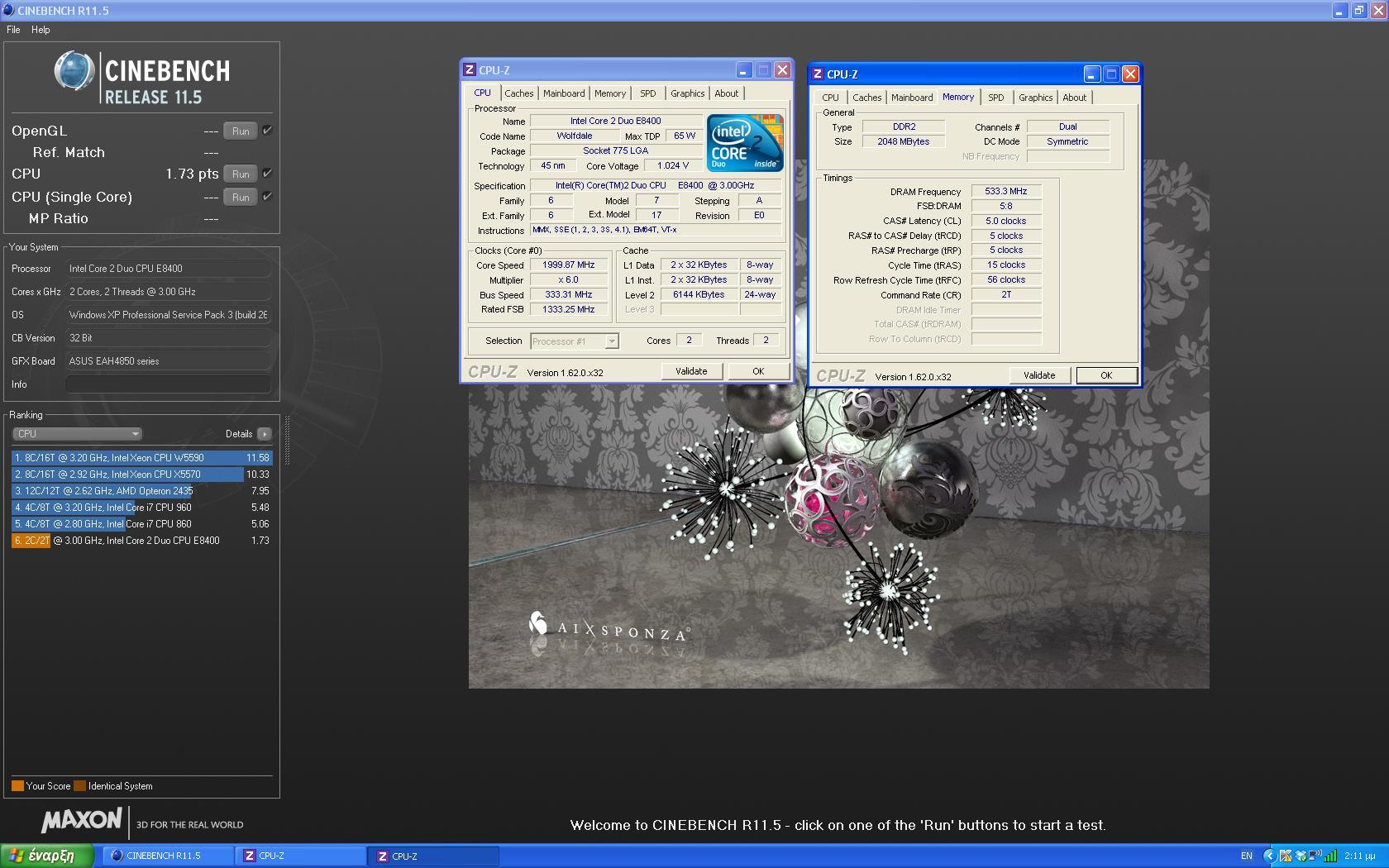Click the Z icon in right CPU-Z title bar
The height and width of the screenshot is (868, 1389).
tap(818, 74)
